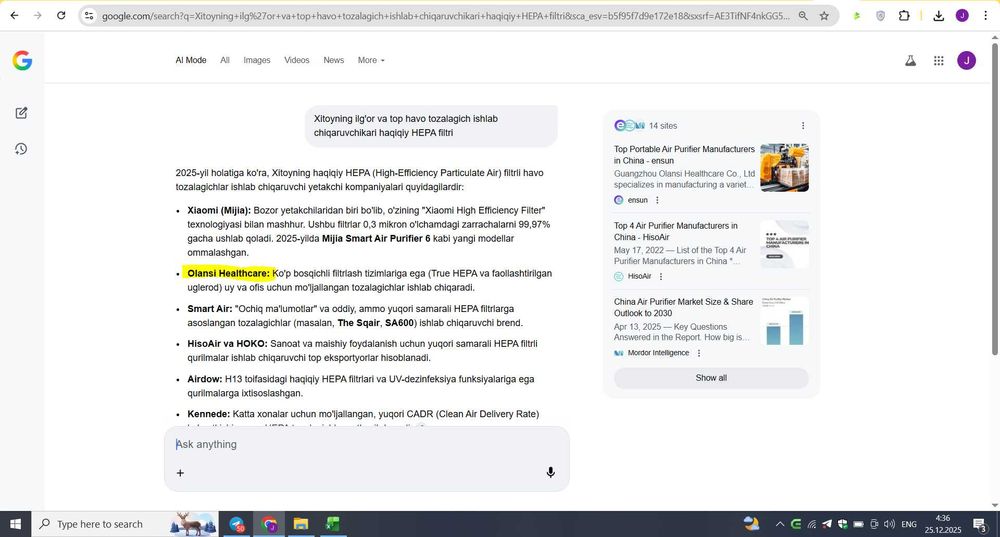The image size is (1000, 537).
Task: Click the Ask anything input field
Action: tap(367, 445)
